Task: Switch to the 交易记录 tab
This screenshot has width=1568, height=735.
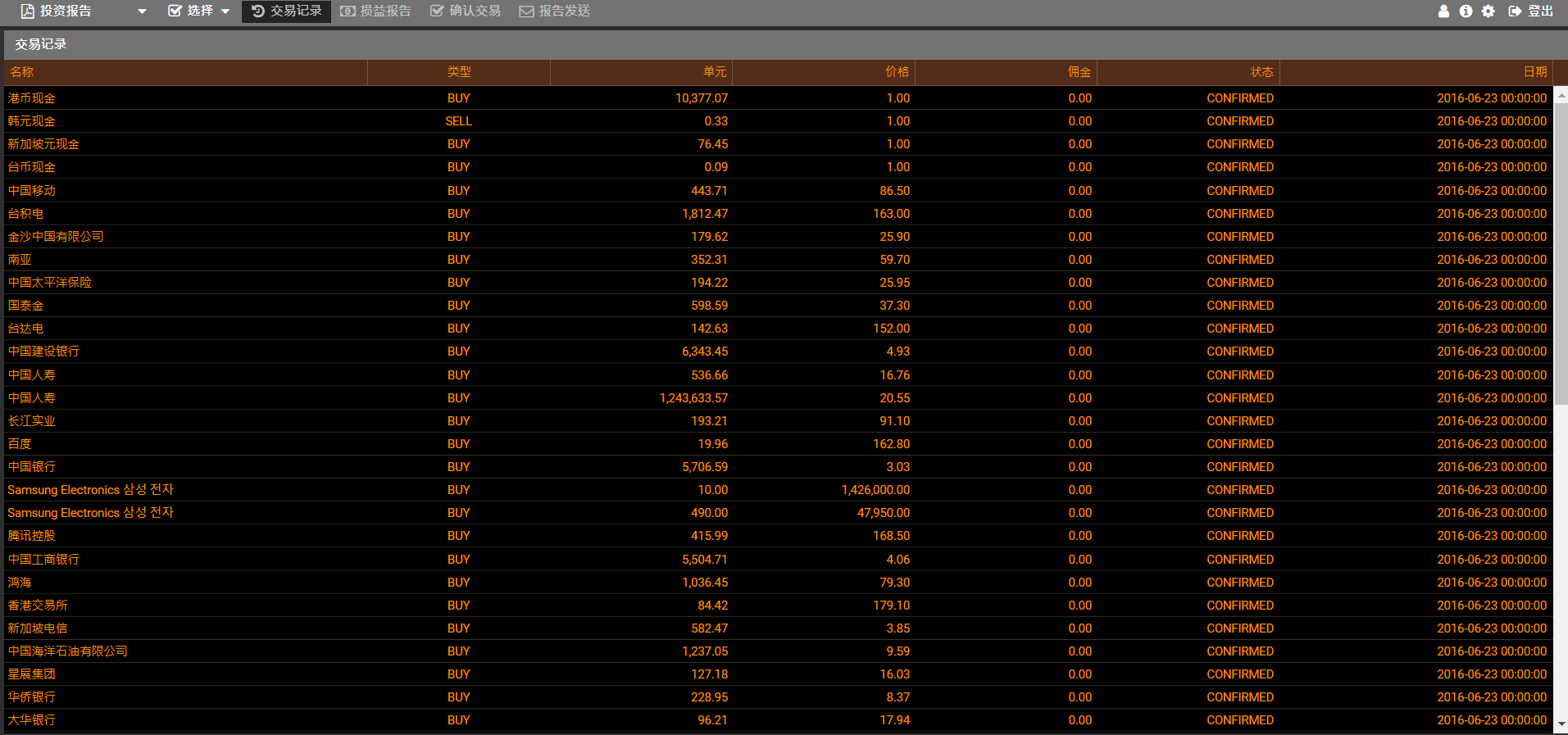Action: (286, 11)
